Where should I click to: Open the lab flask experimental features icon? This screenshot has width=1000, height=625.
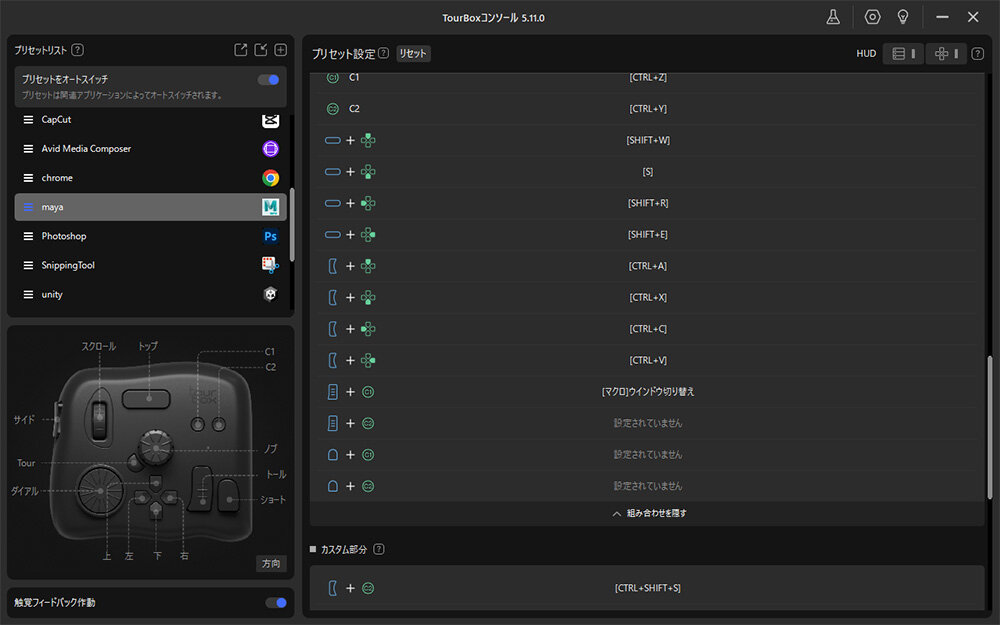coord(832,17)
